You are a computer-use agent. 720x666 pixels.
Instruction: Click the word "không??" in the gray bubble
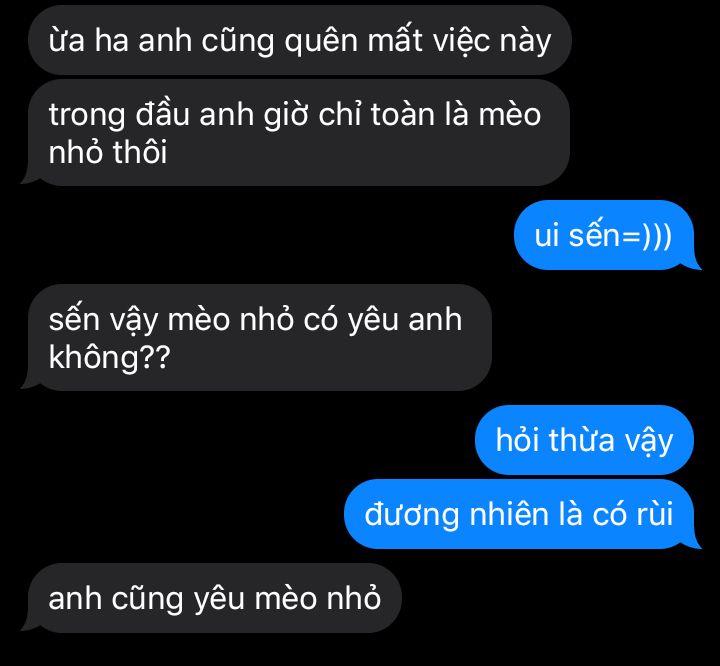(x=110, y=357)
